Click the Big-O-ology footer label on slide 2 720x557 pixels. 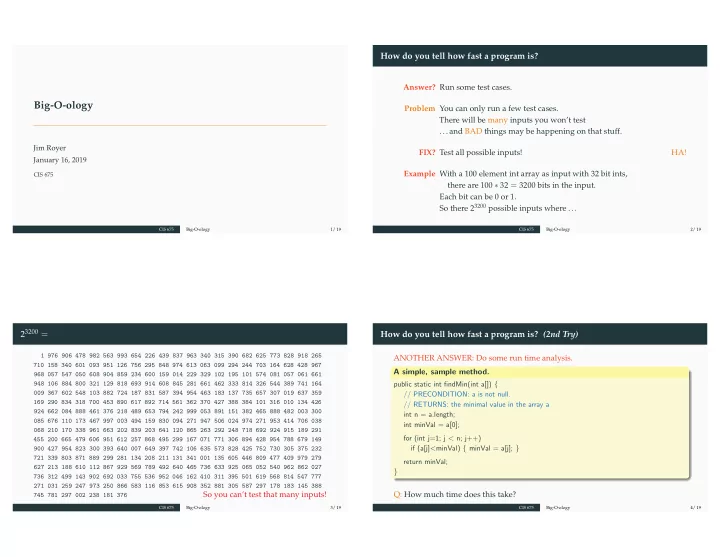tap(558, 229)
